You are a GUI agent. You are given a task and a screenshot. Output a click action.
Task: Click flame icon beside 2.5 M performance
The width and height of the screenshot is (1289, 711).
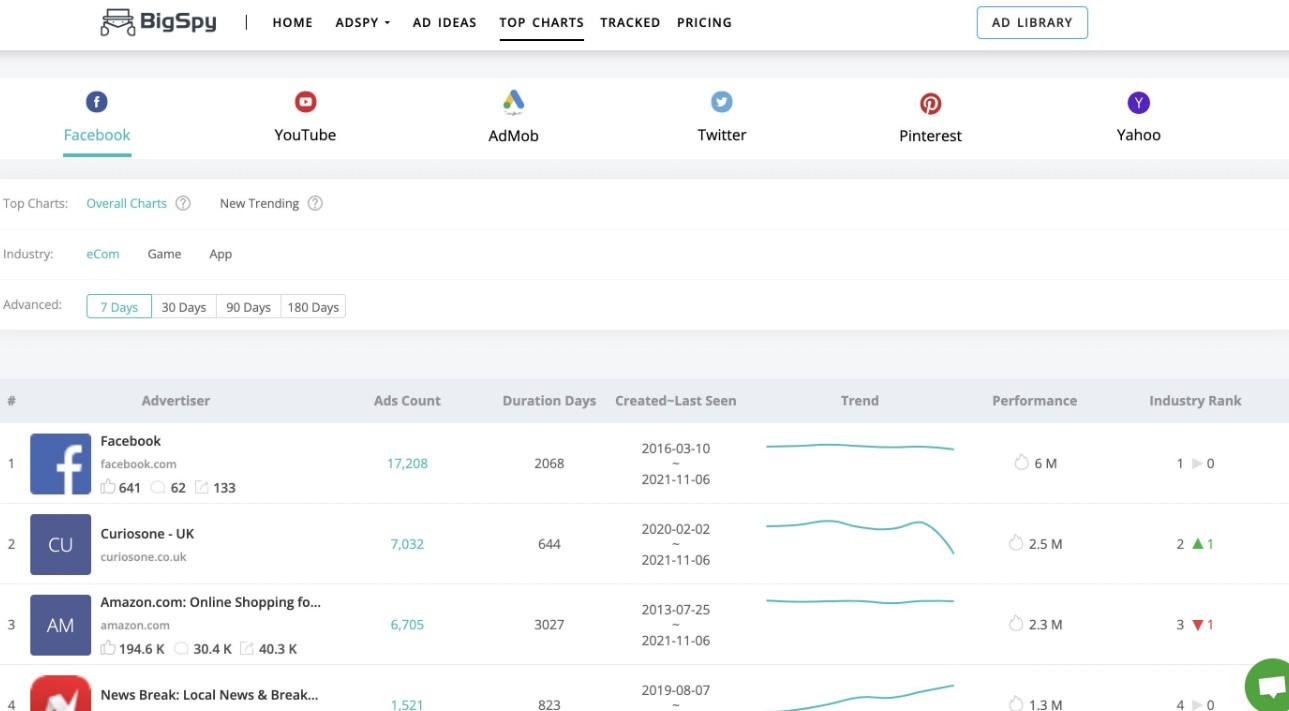click(1016, 543)
